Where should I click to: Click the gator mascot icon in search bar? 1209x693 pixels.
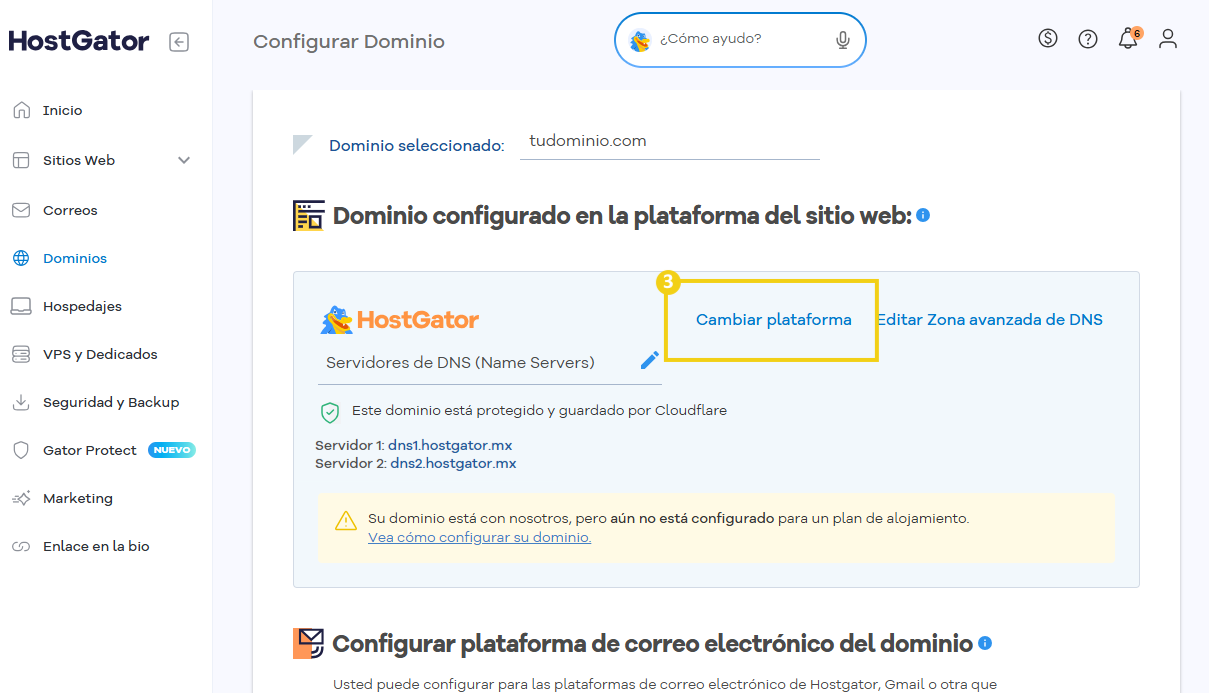(x=640, y=40)
